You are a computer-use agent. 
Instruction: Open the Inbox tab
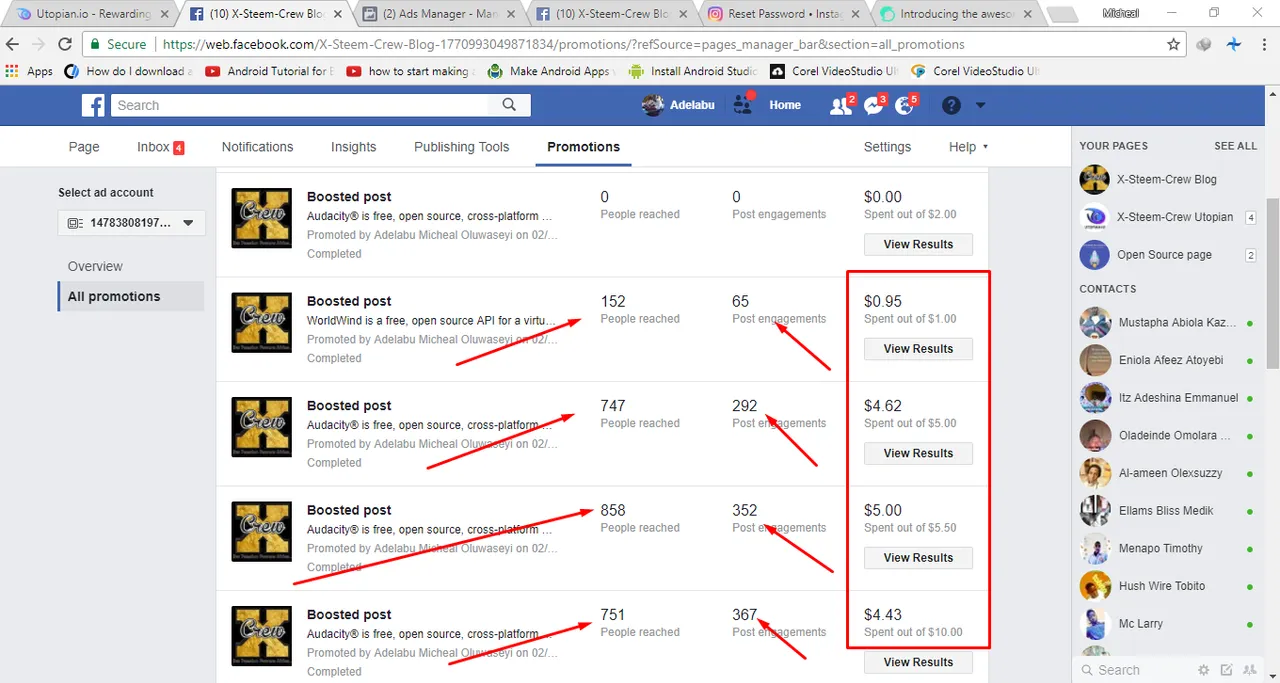pos(160,147)
